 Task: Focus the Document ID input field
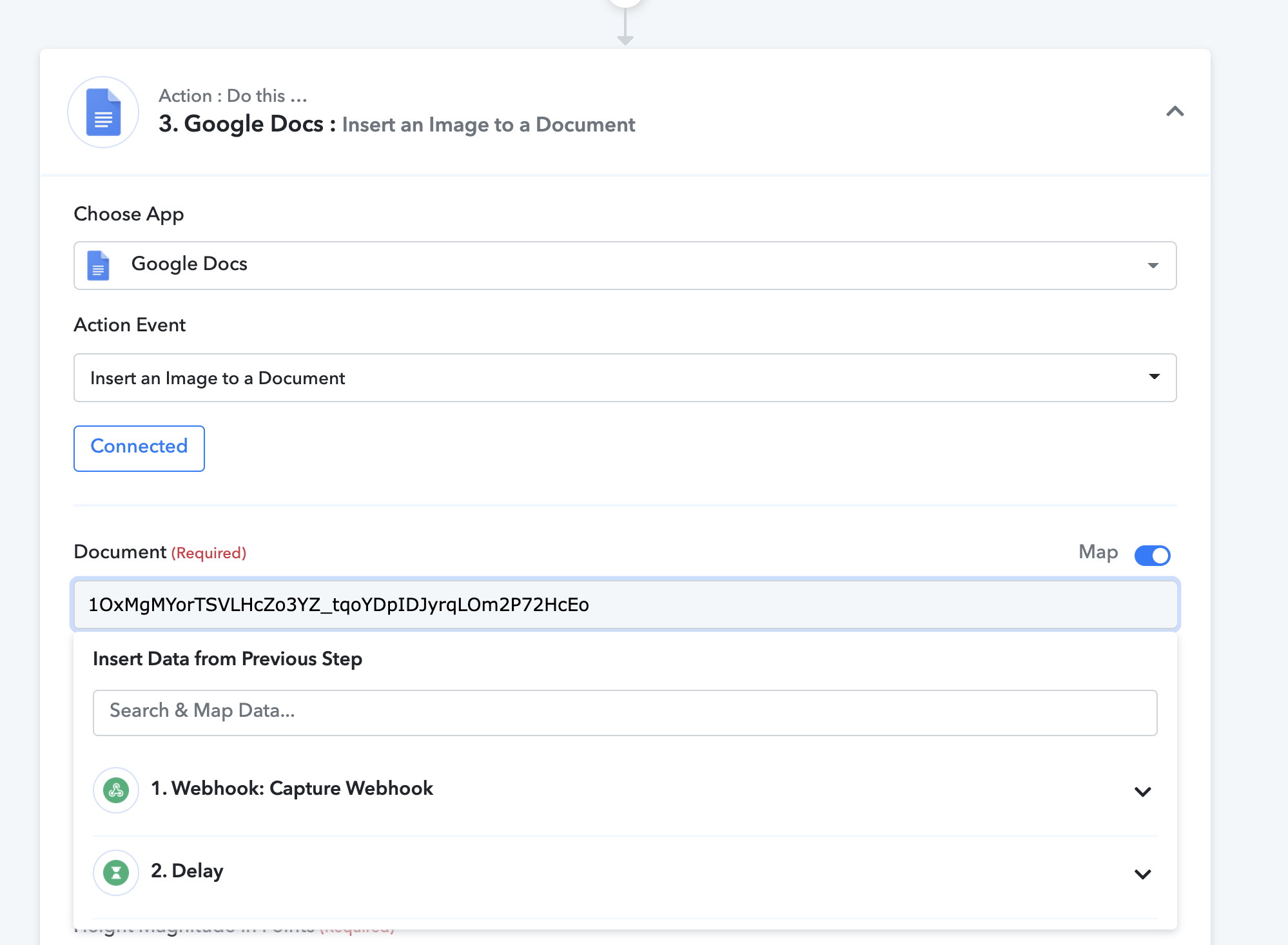[625, 605]
